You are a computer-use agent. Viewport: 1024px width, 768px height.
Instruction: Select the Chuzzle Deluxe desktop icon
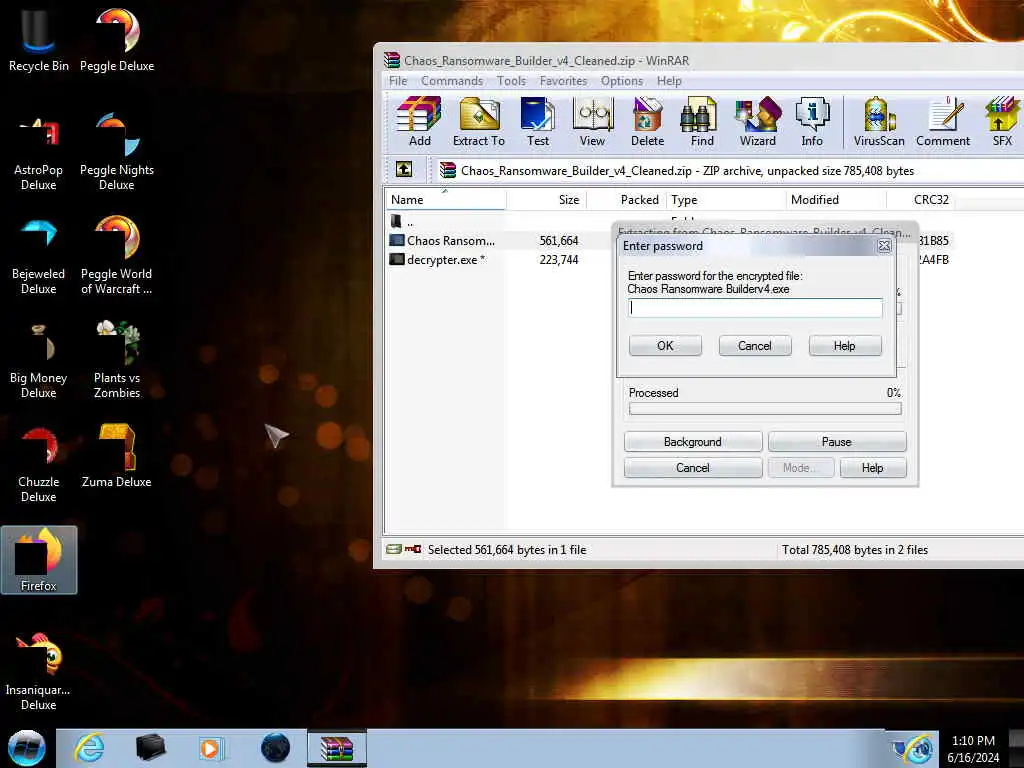[39, 465]
